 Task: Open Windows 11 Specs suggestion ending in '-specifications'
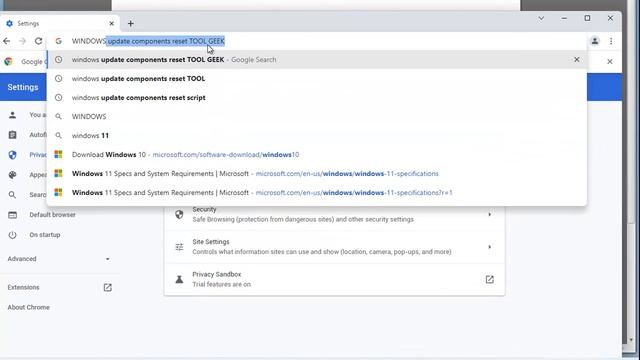(x=317, y=173)
